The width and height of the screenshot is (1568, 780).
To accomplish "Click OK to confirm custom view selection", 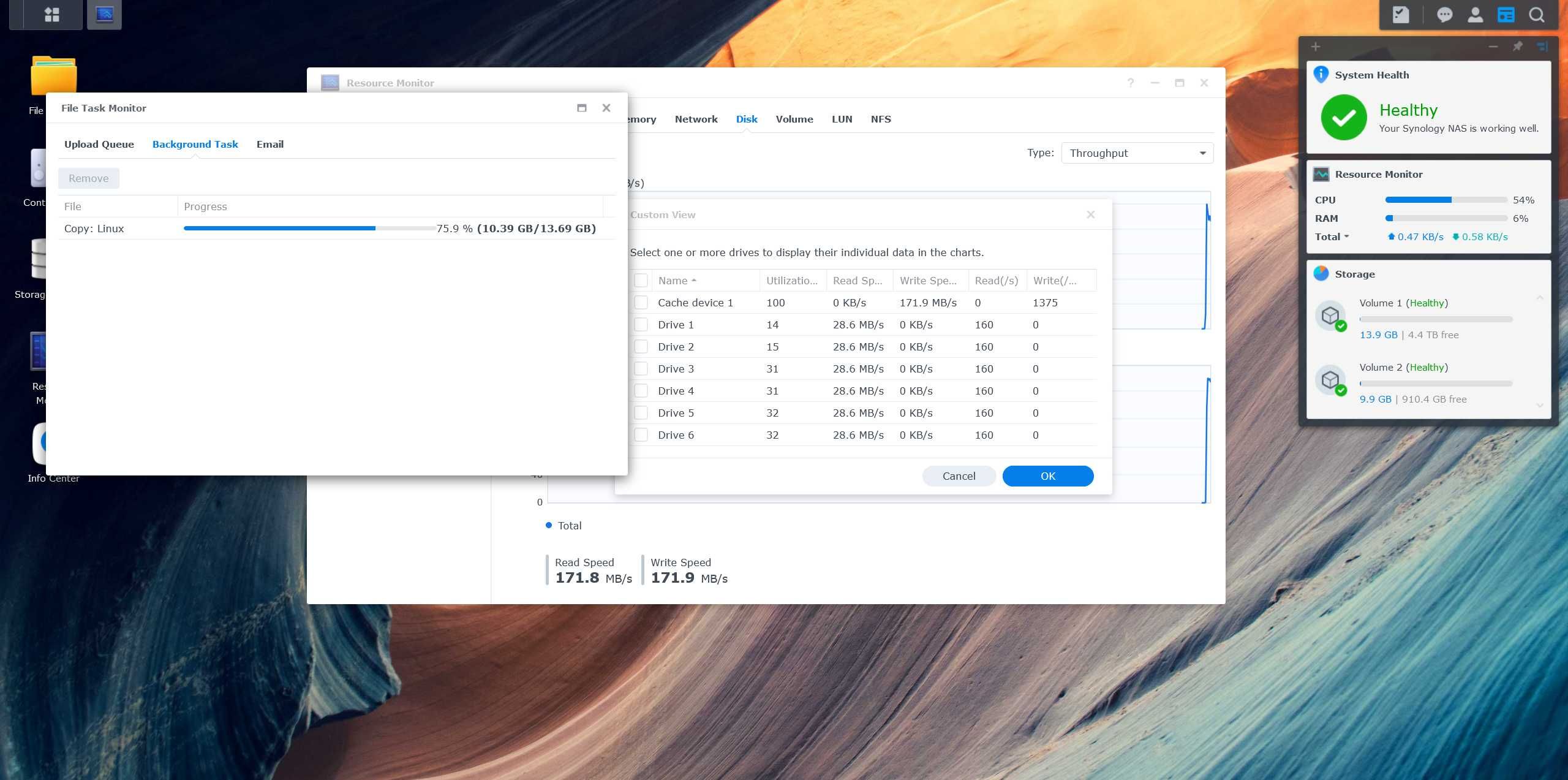I will (1048, 475).
